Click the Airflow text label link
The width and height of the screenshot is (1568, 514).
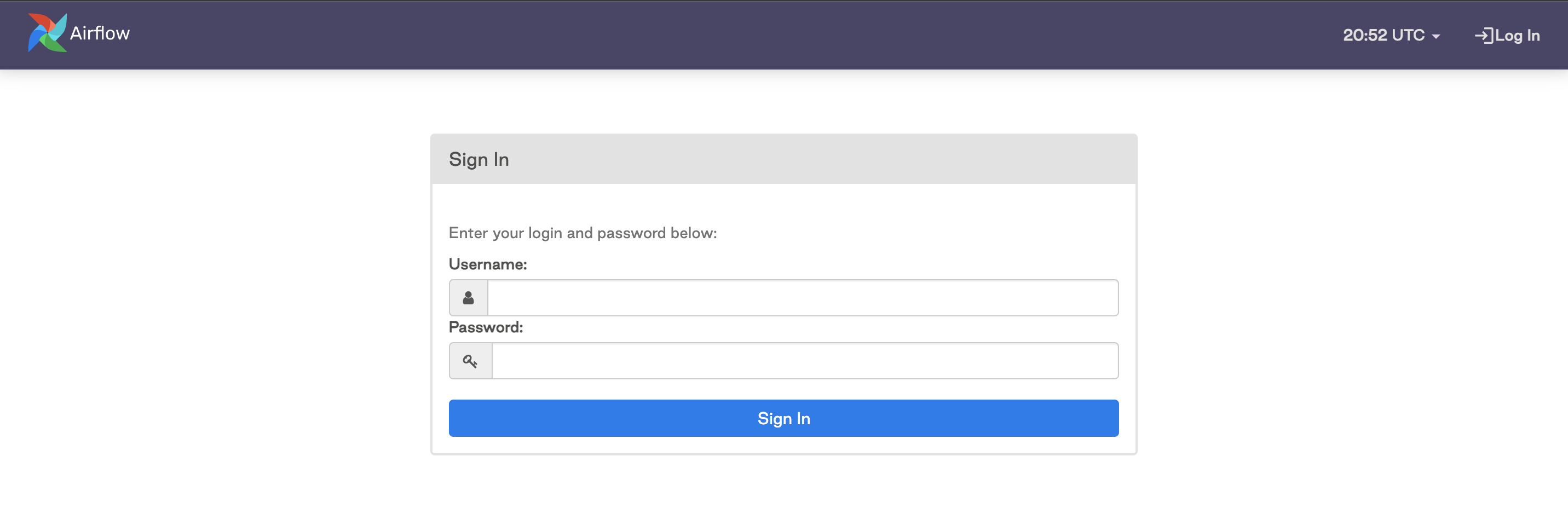coord(99,33)
